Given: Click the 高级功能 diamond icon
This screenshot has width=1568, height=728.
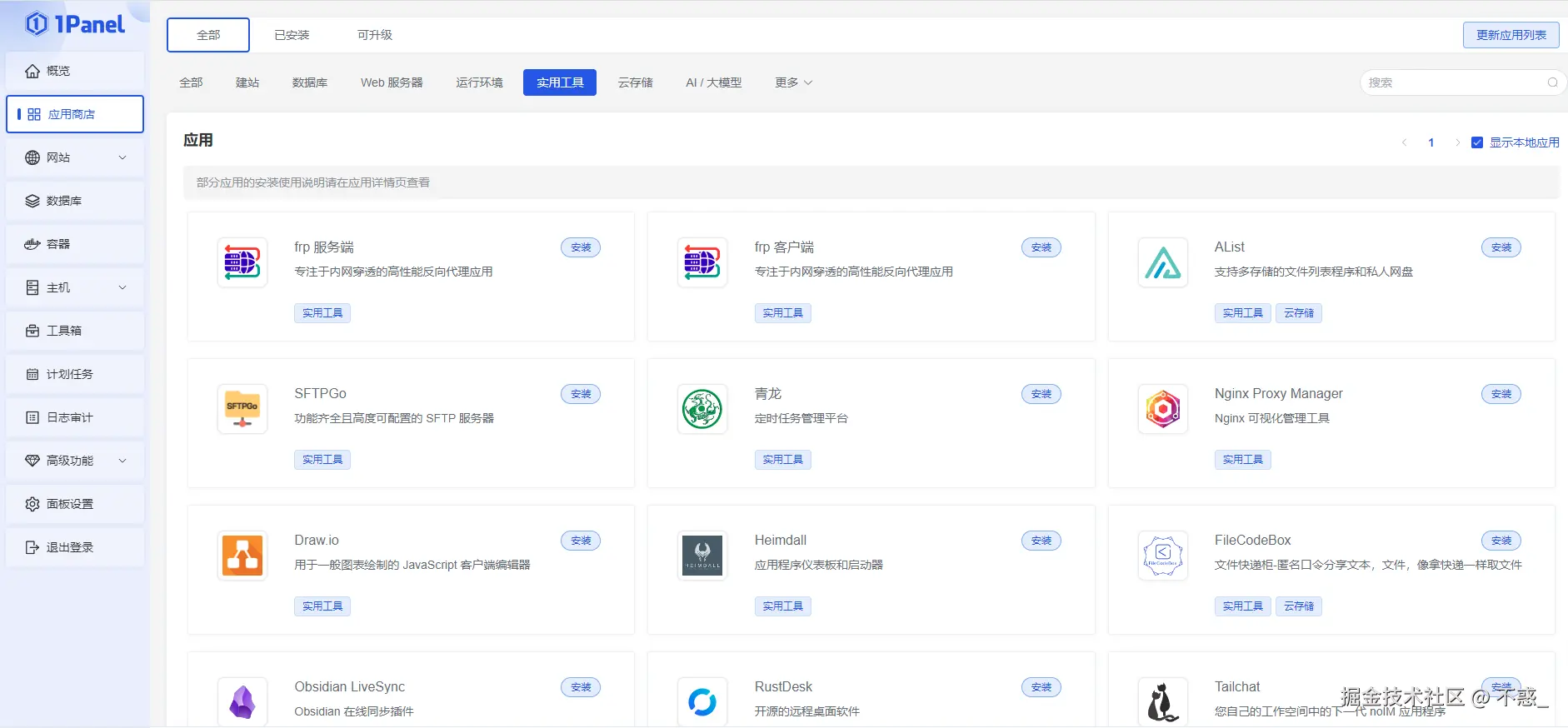Looking at the screenshot, I should pyautogui.click(x=32, y=461).
